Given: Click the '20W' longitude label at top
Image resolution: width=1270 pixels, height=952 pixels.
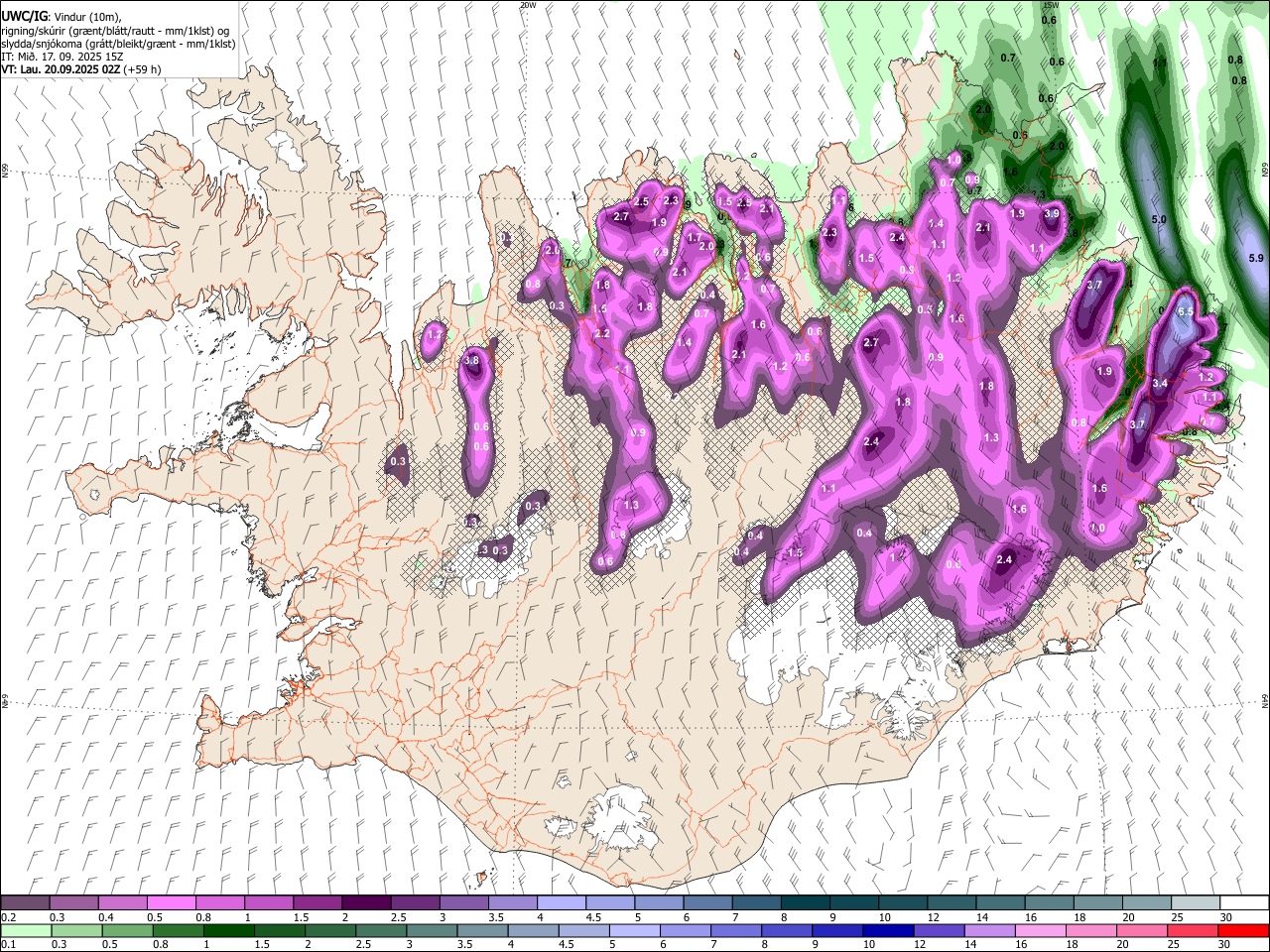Looking at the screenshot, I should point(527,5).
